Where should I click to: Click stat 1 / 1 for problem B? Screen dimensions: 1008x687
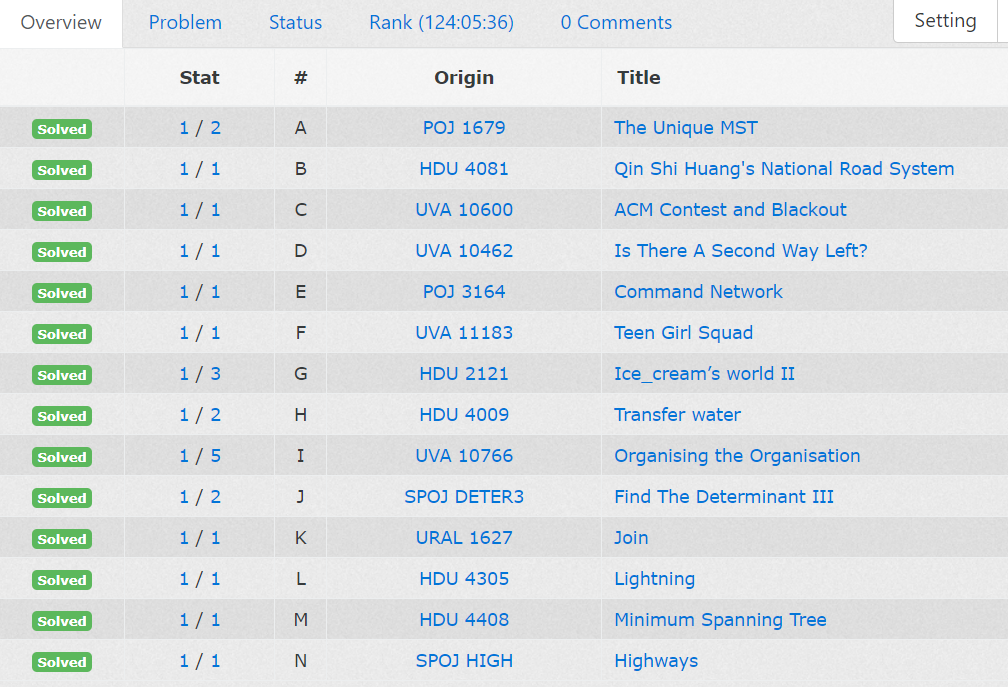tap(200, 169)
